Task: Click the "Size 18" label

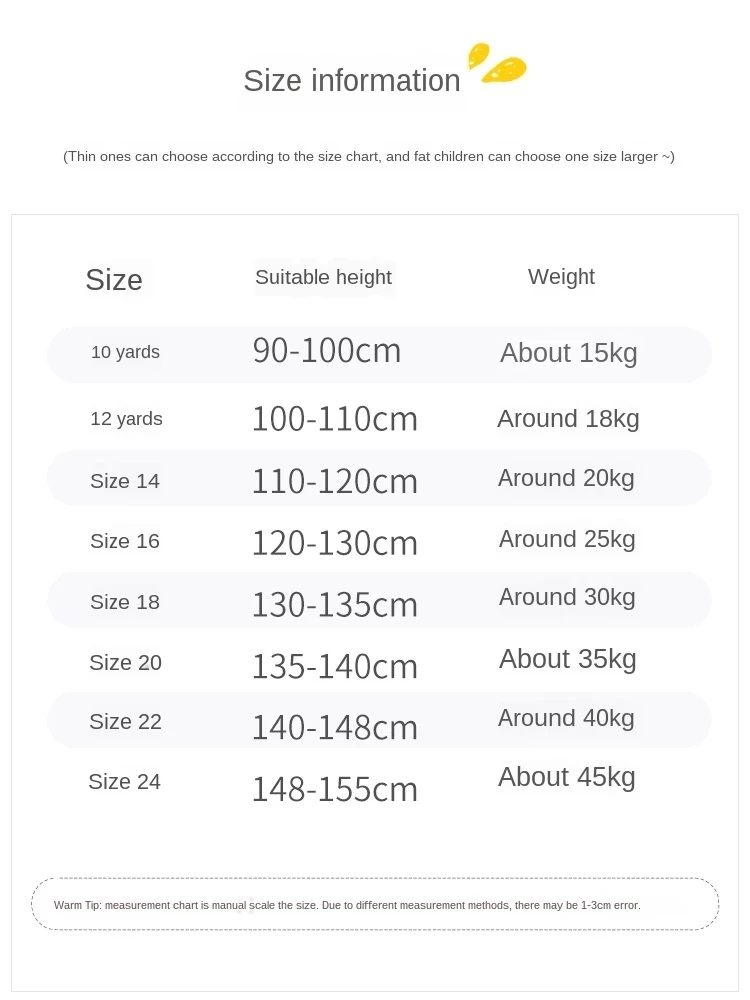Action: [125, 602]
